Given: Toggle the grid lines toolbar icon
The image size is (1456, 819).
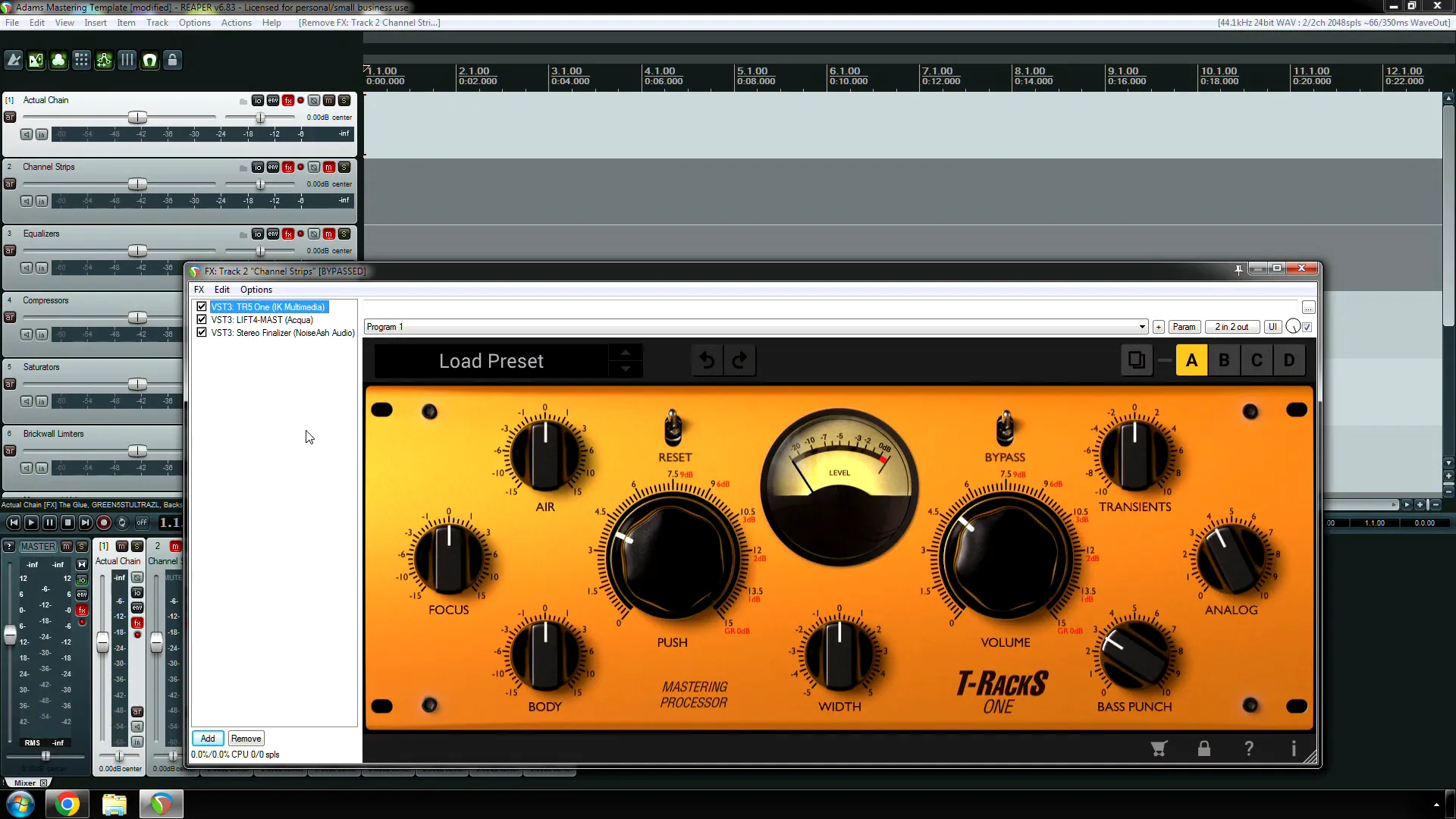Looking at the screenshot, I should [127, 60].
